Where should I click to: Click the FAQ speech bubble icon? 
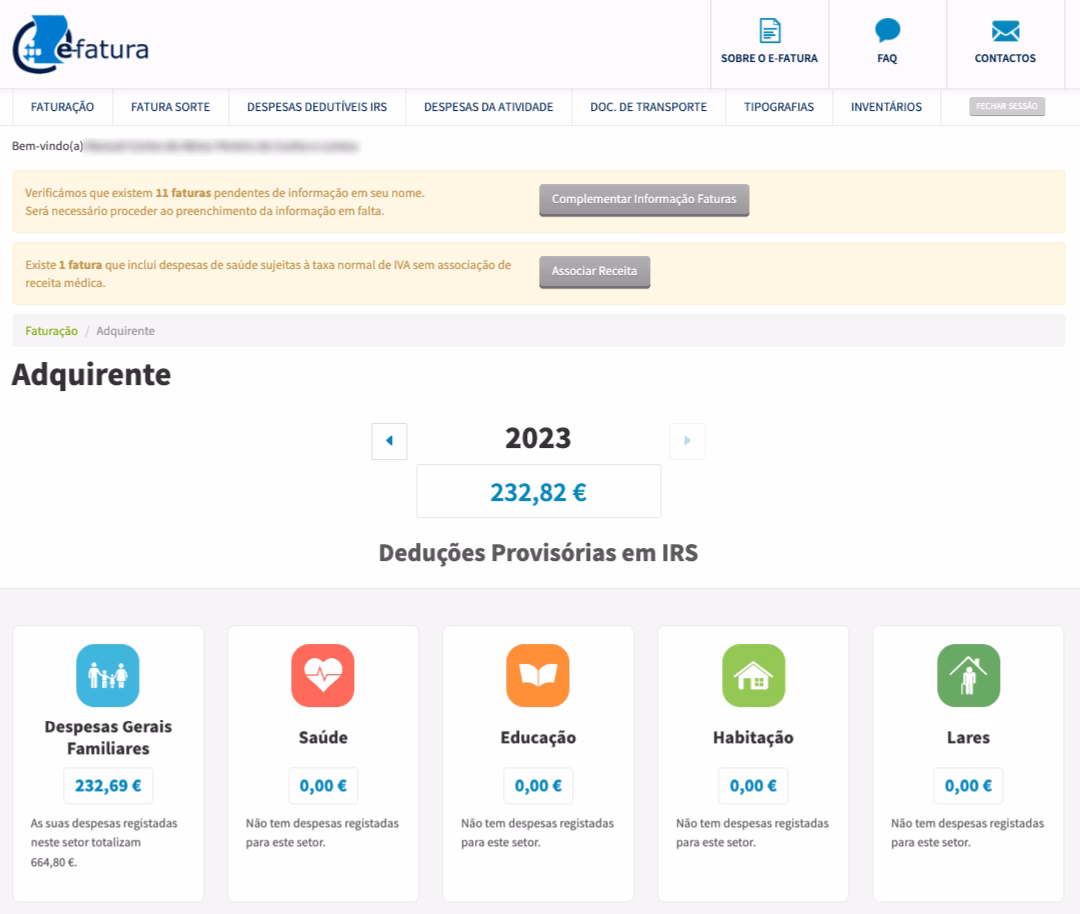[886, 31]
